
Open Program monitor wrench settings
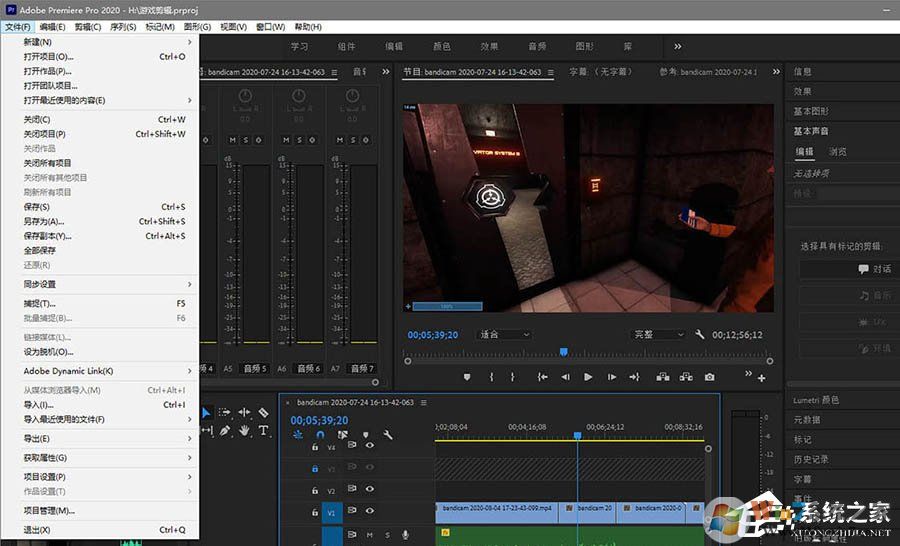700,335
